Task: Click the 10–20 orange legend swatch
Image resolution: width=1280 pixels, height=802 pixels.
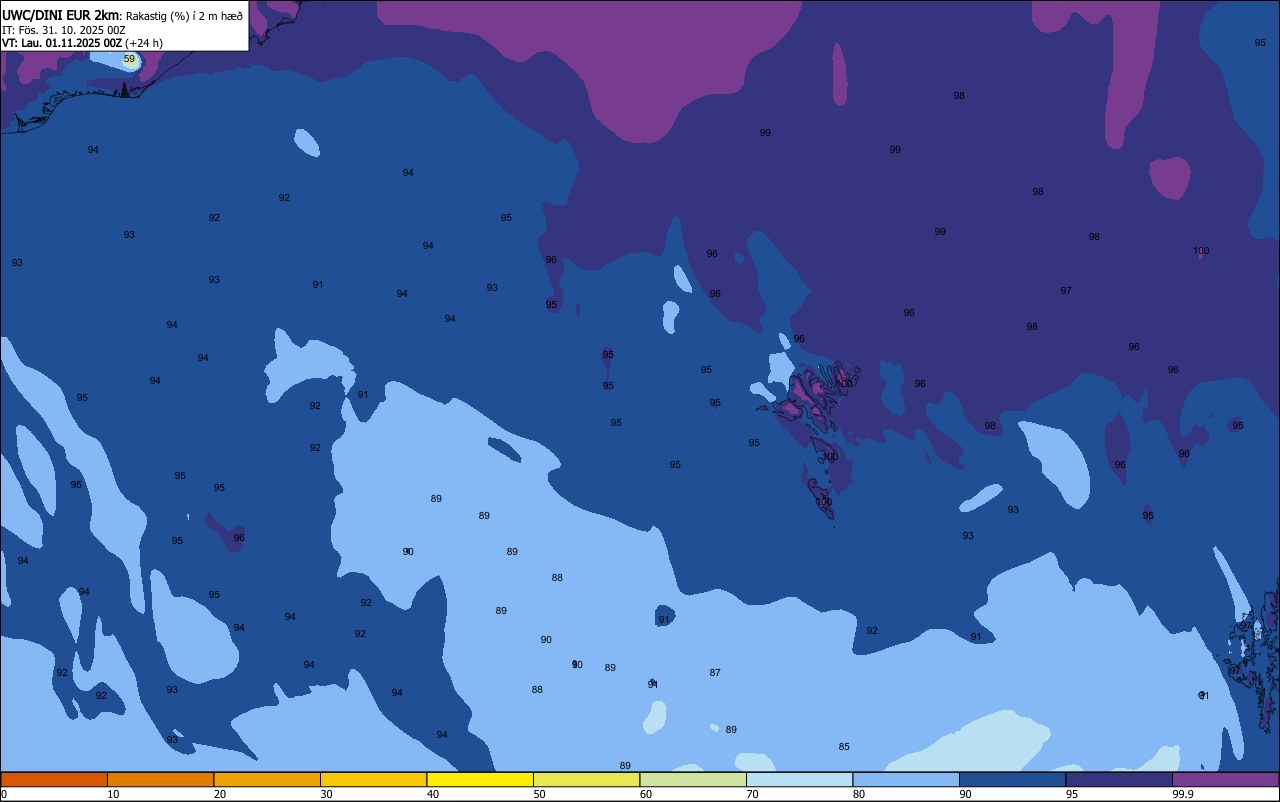Action: (x=160, y=779)
